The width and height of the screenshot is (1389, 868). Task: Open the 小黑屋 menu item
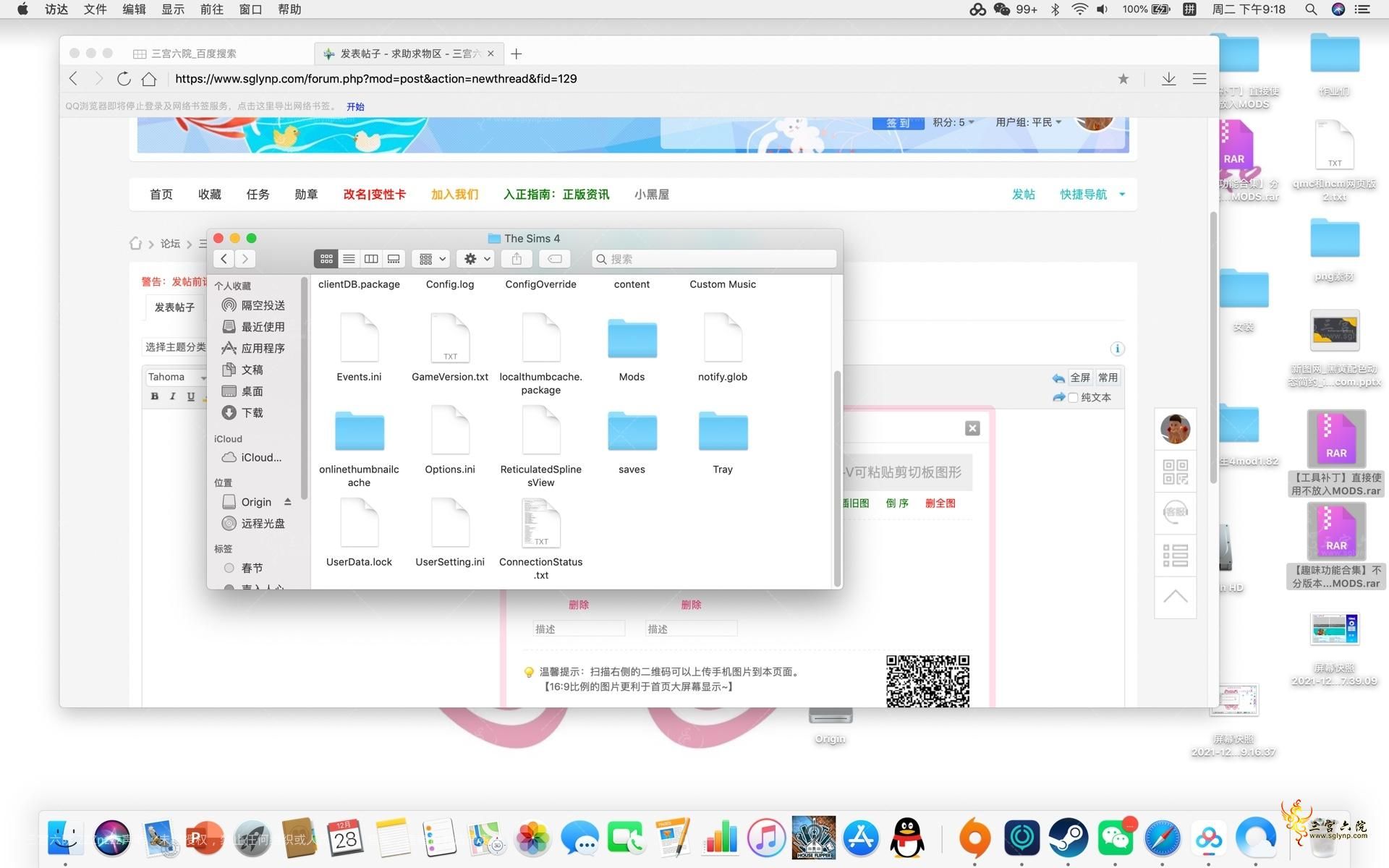651,195
